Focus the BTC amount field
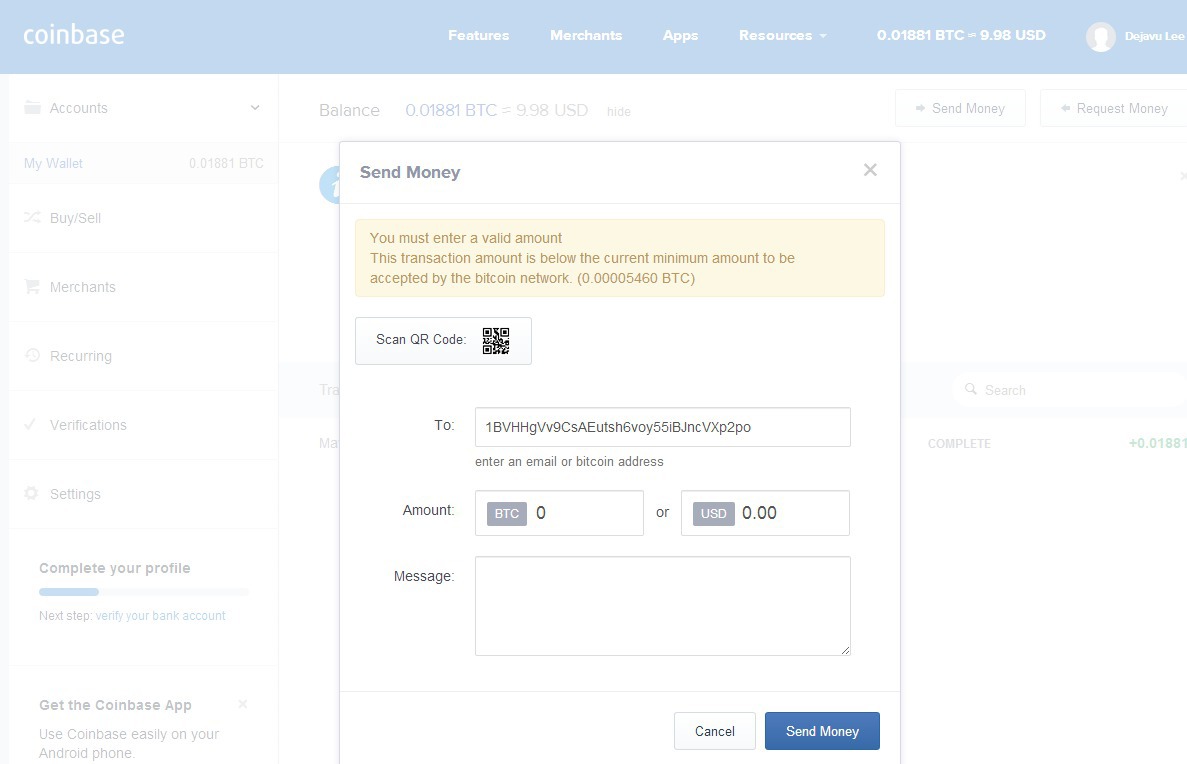1187x764 pixels. pos(559,513)
